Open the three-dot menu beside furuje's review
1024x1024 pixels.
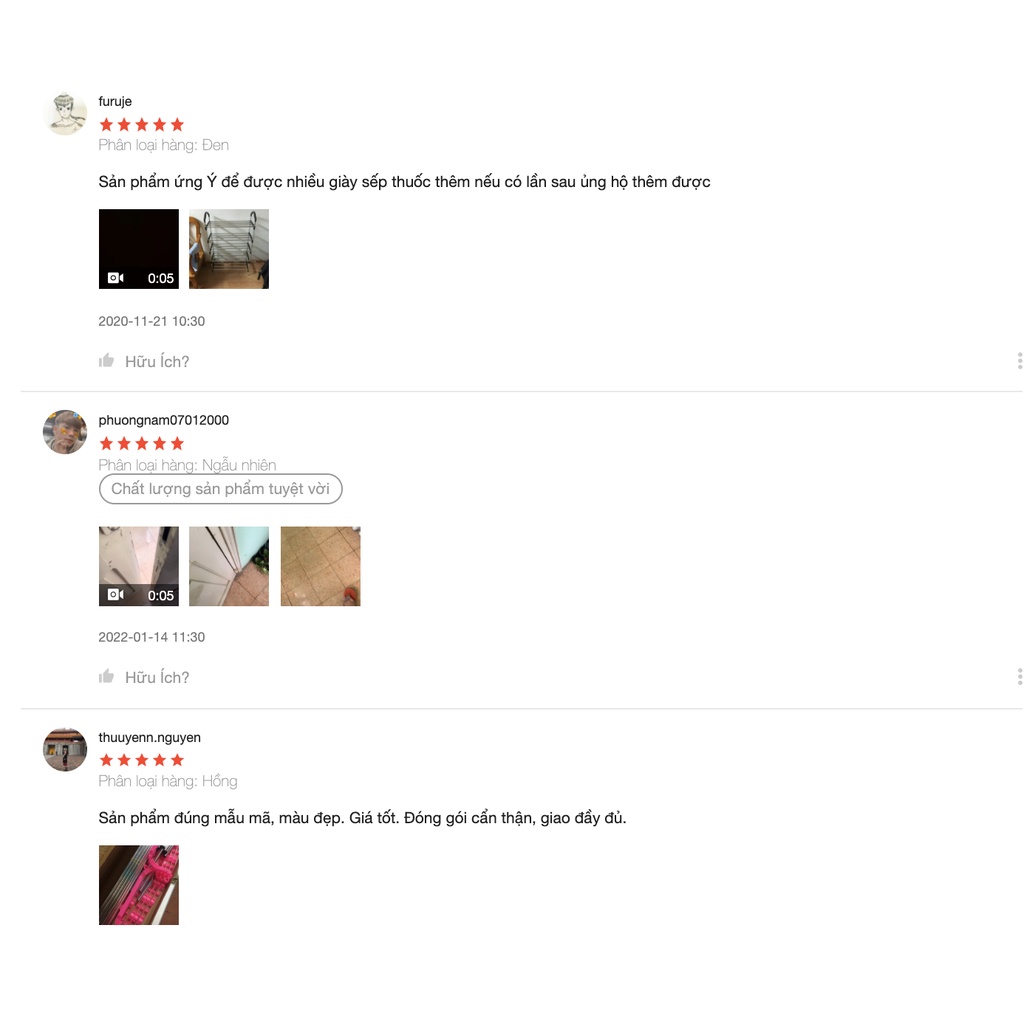(1019, 360)
